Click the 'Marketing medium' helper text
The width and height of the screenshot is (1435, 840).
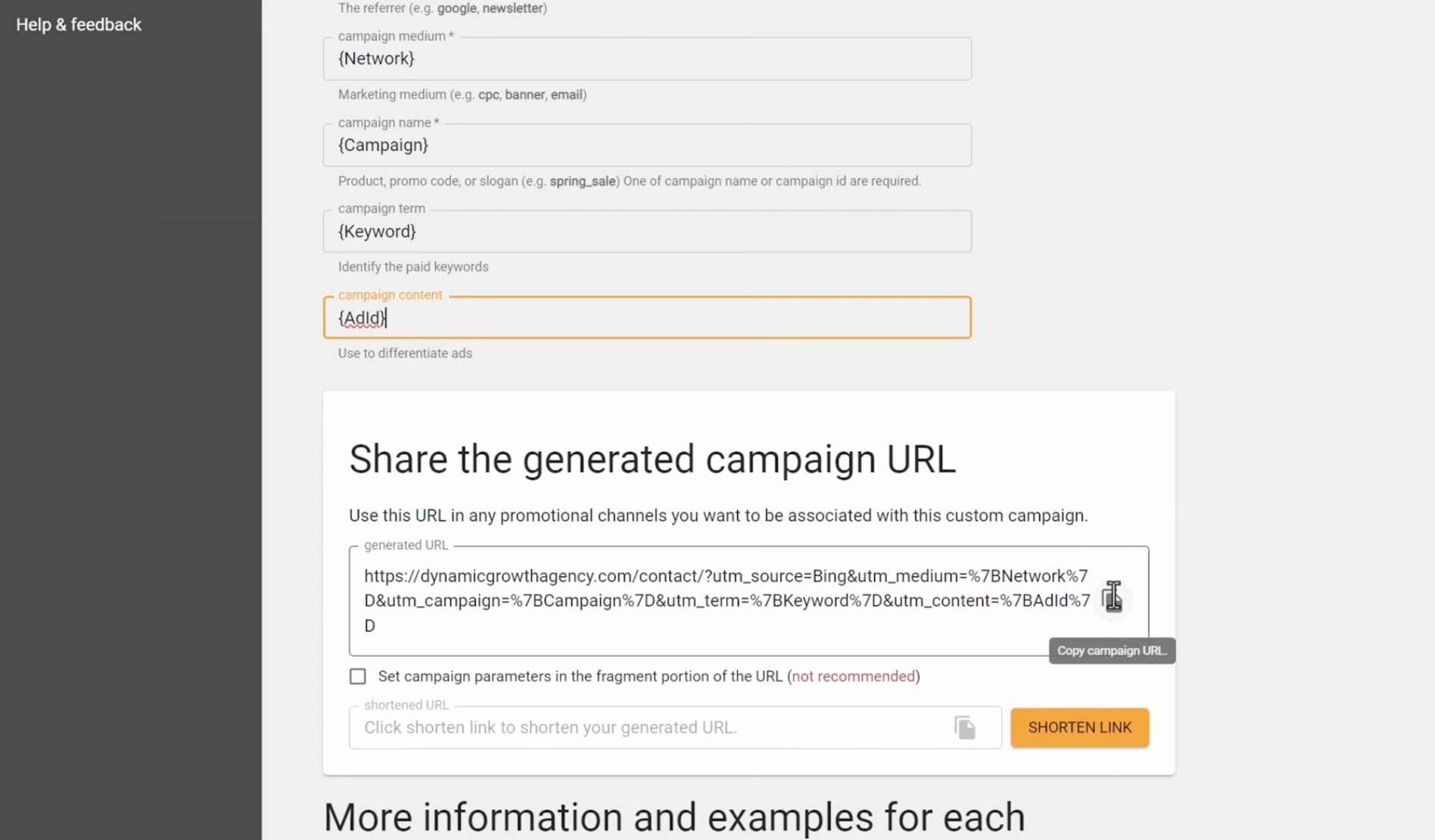pos(462,95)
